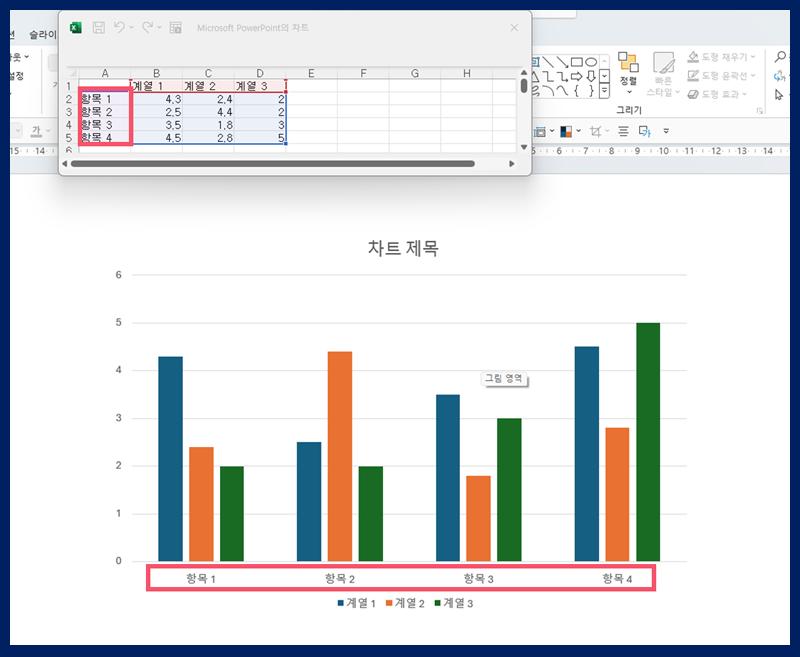
Task: Open data in Excel via table icon
Action: (176, 28)
